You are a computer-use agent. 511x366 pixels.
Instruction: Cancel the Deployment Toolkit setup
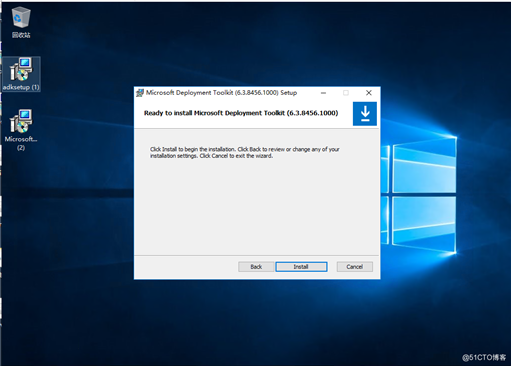354,267
